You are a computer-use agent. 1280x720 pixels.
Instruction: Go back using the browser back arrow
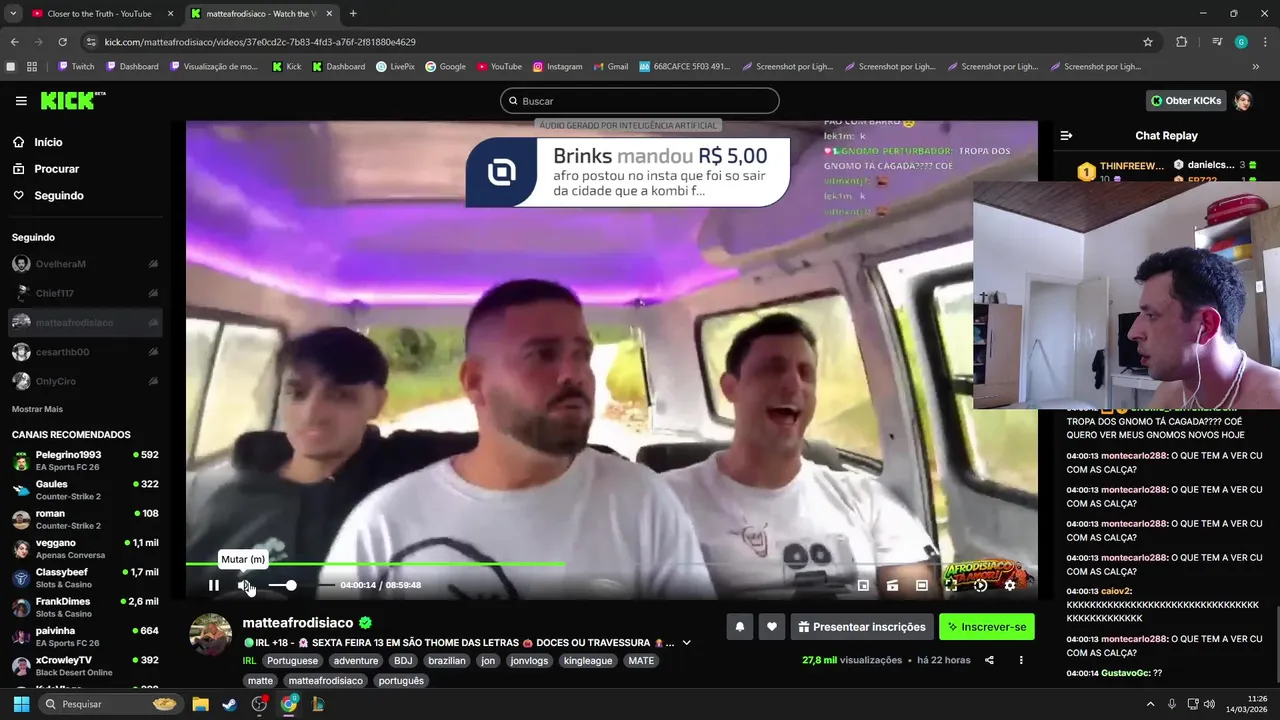click(x=14, y=42)
